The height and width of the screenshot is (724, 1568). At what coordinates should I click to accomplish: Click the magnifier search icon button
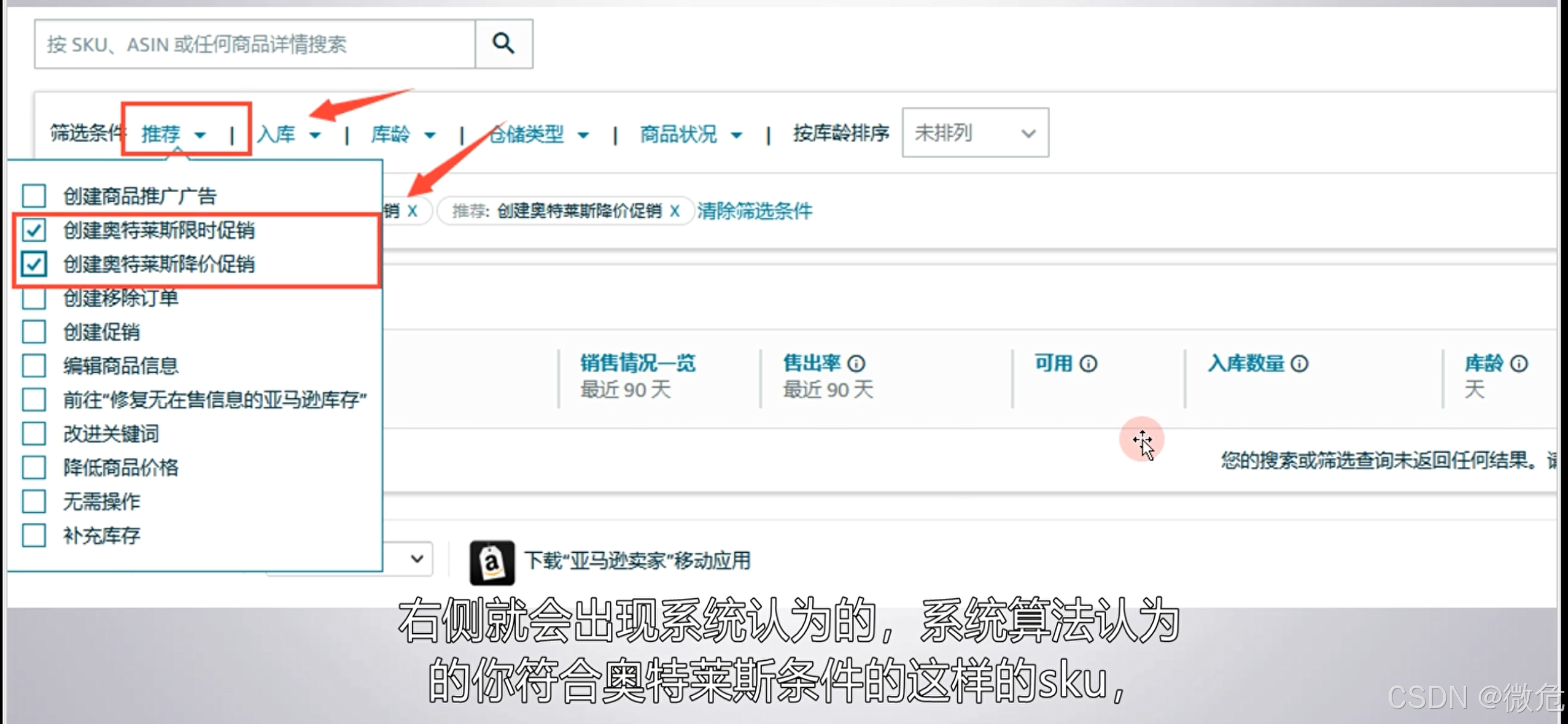[503, 44]
